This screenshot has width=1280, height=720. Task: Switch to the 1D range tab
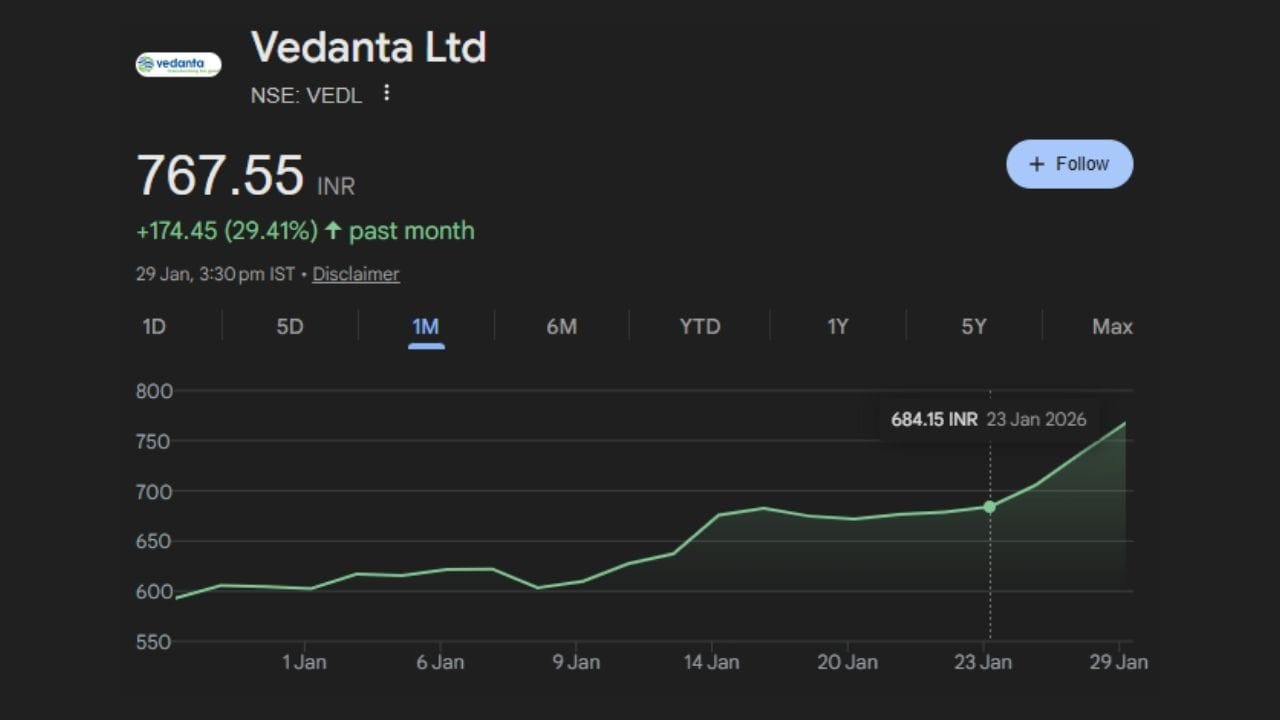click(154, 327)
